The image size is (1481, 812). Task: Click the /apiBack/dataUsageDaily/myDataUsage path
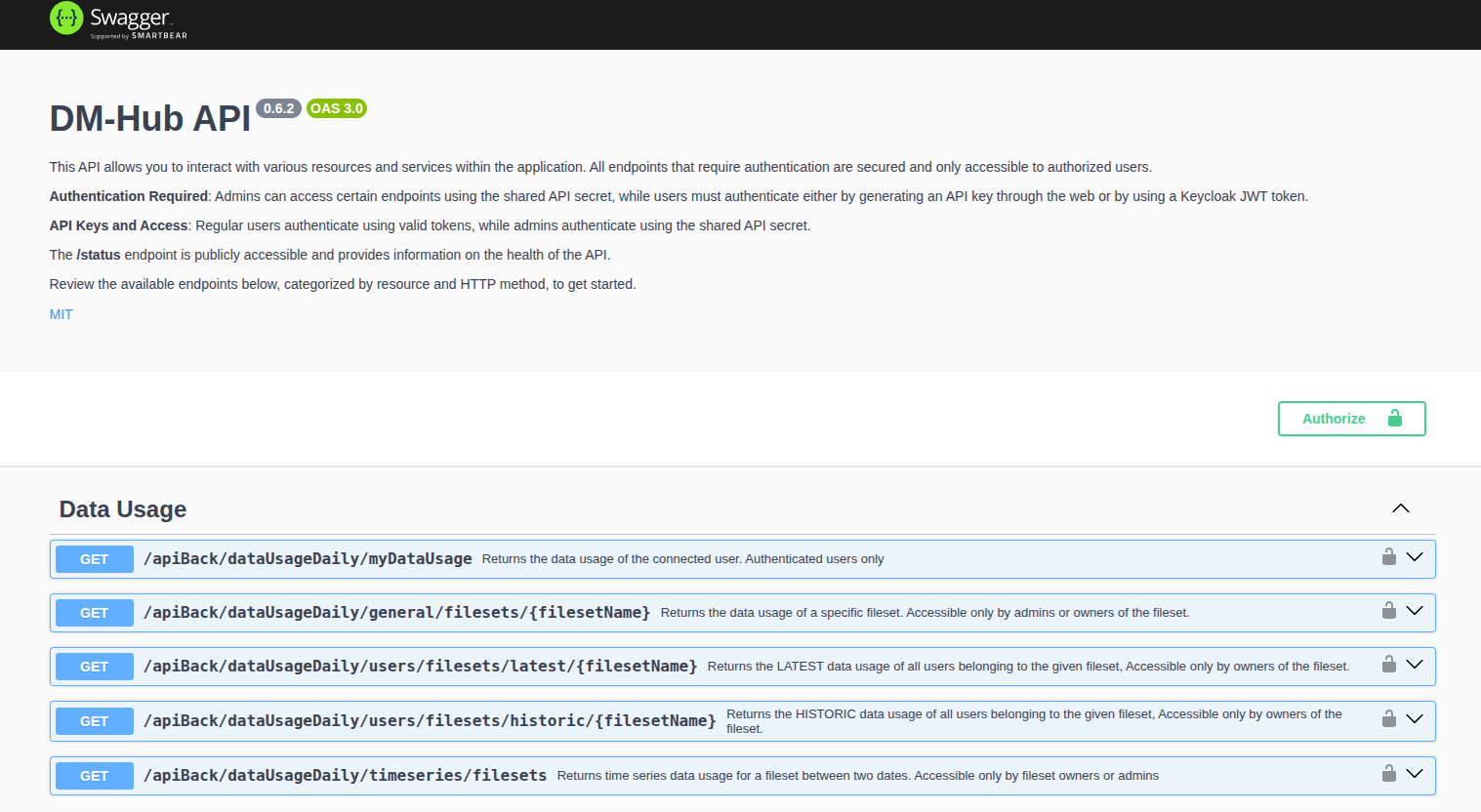tap(308, 558)
